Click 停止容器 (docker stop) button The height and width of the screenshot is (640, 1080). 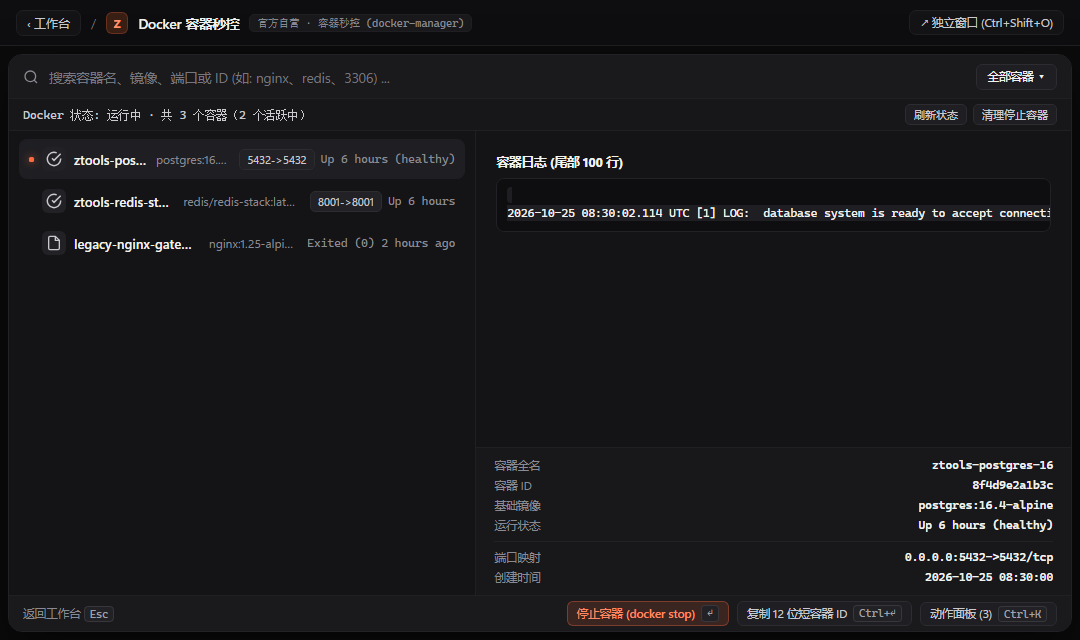(647, 613)
